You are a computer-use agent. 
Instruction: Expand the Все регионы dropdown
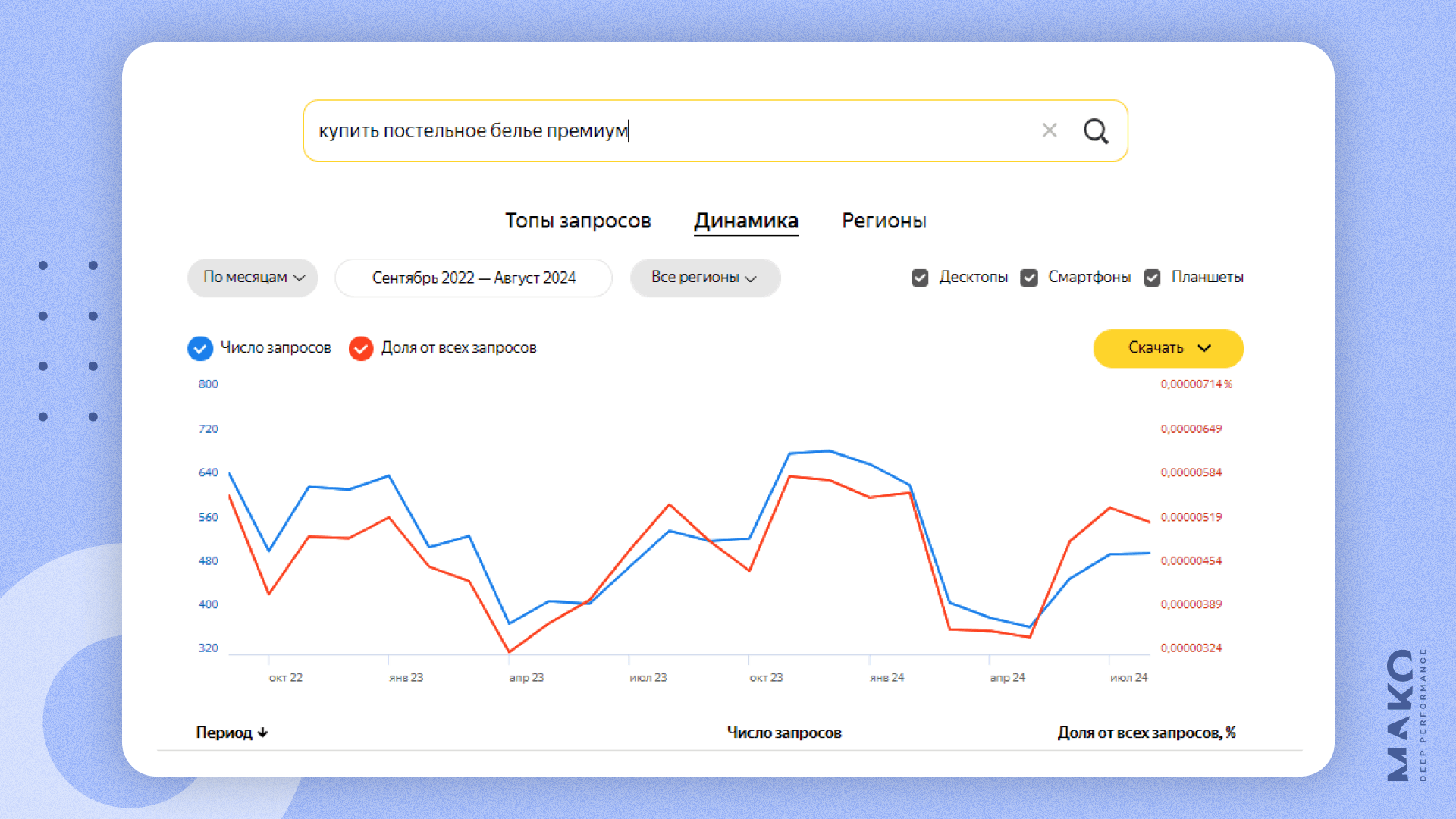pyautogui.click(x=704, y=278)
